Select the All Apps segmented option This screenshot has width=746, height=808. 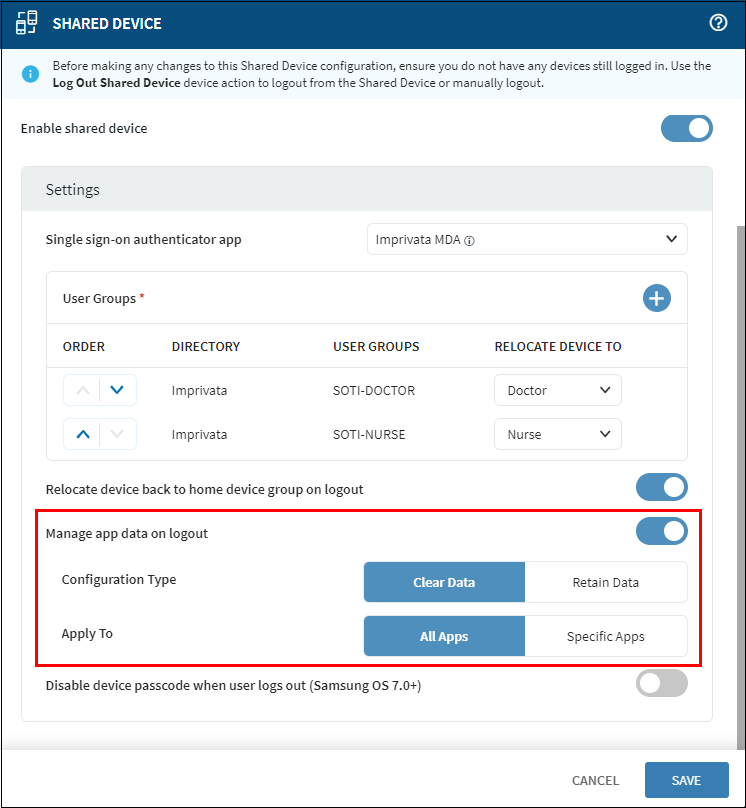(444, 636)
